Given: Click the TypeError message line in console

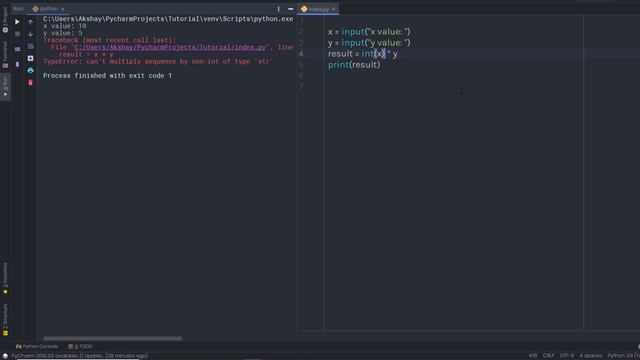Looking at the screenshot, I should point(158,62).
